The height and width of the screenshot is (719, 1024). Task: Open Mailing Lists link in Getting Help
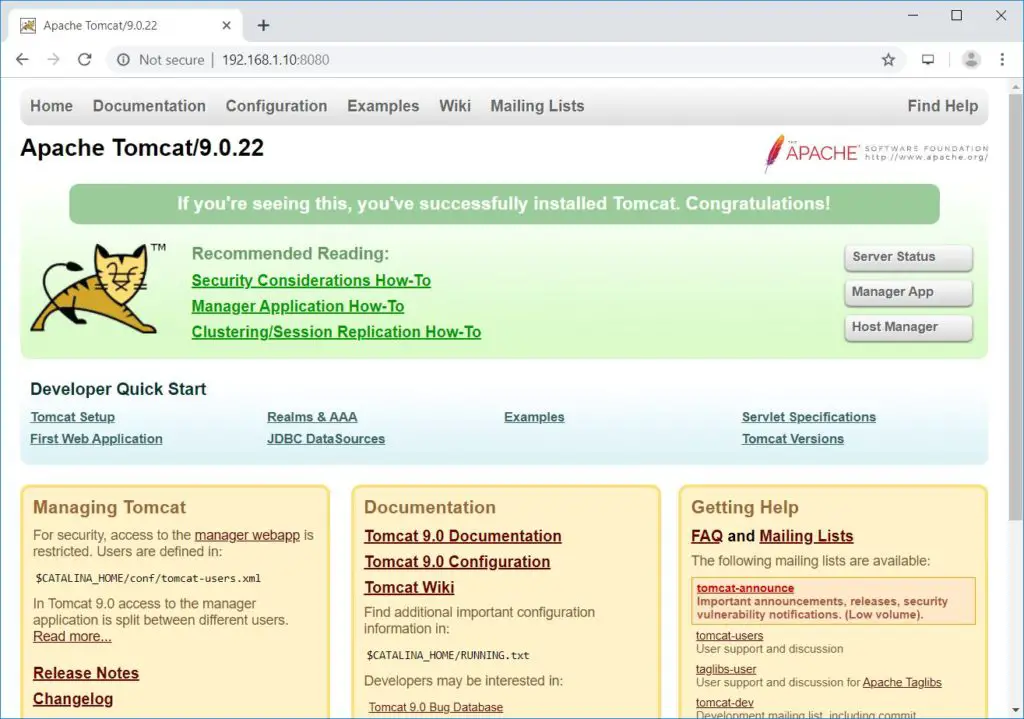point(806,536)
